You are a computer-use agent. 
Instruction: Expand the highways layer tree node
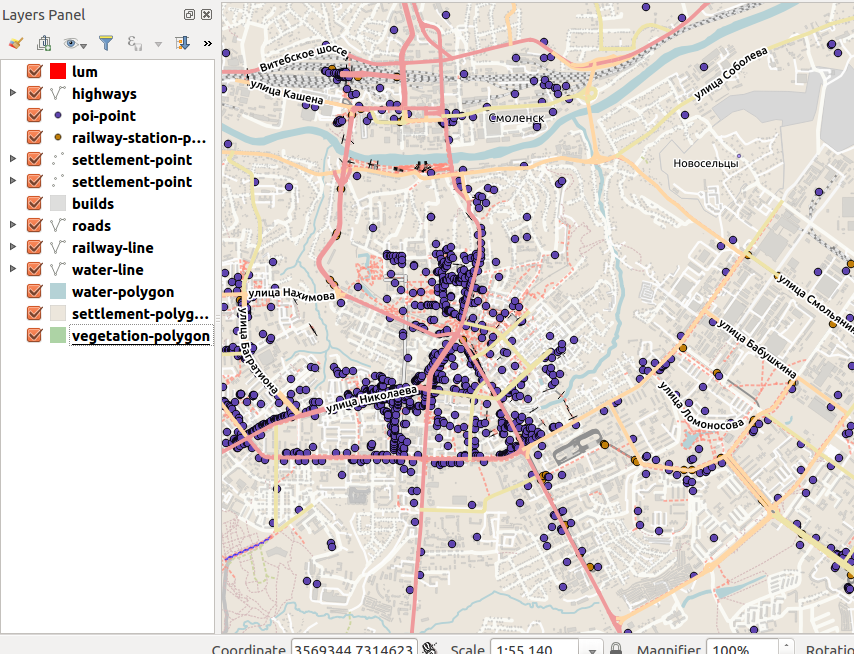point(12,94)
